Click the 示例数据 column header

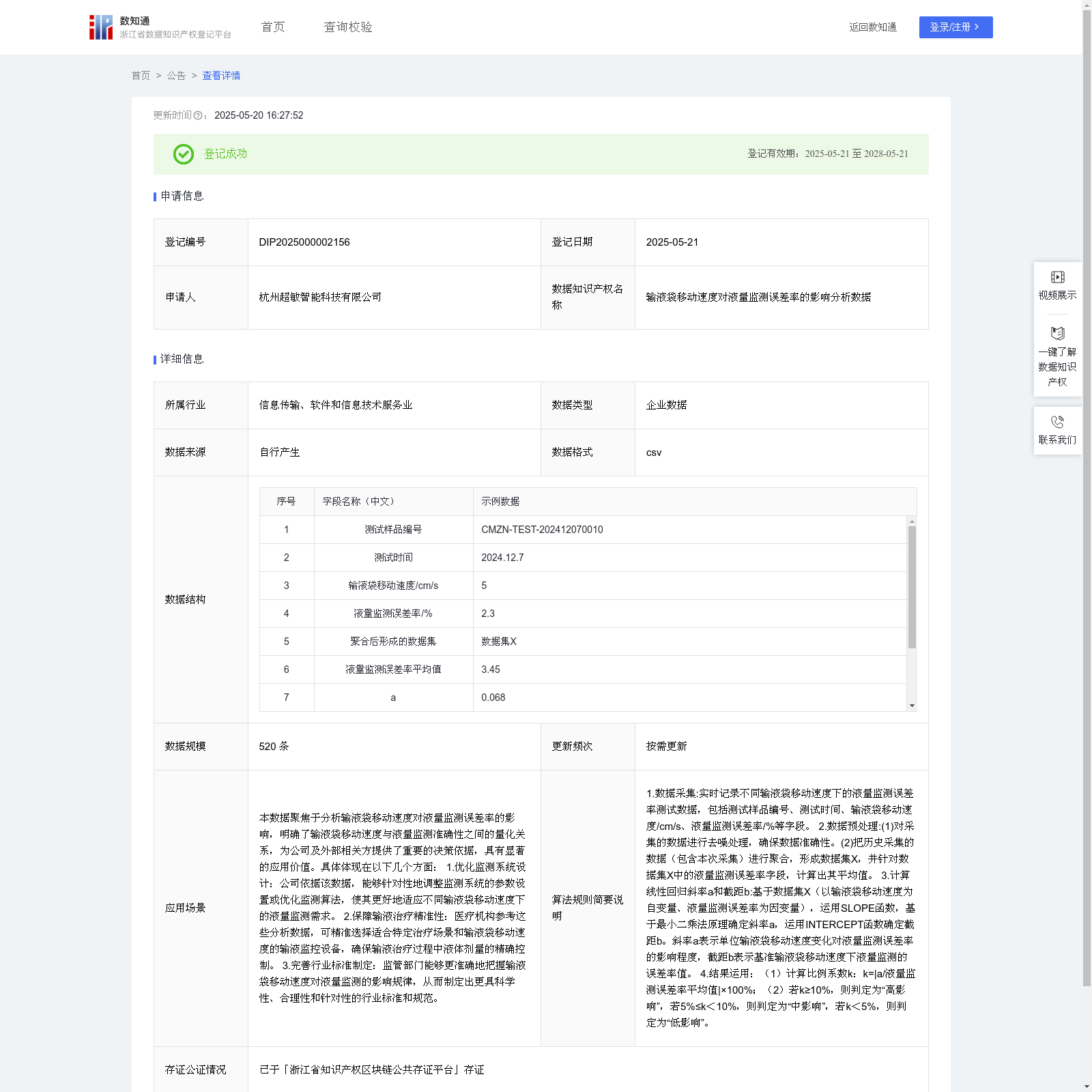[x=500, y=502]
